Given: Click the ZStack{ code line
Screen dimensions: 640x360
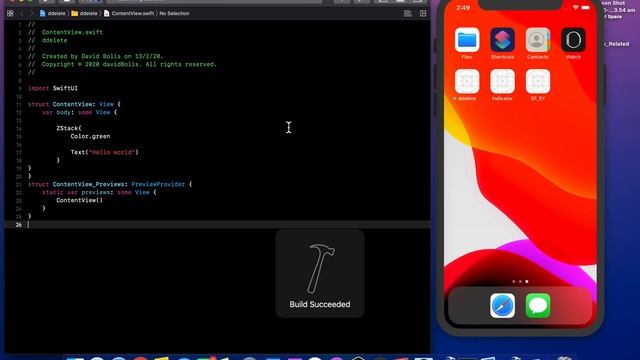Looking at the screenshot, I should point(69,128).
